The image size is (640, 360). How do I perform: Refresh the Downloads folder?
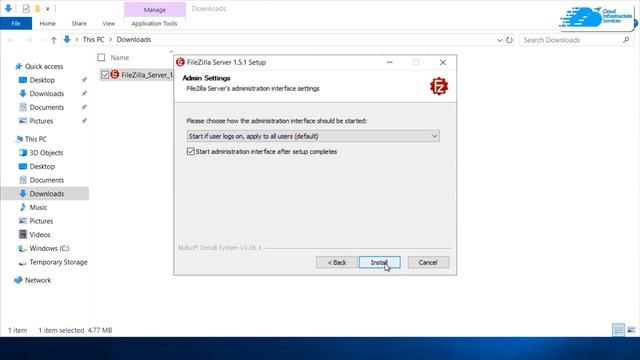[509, 40]
